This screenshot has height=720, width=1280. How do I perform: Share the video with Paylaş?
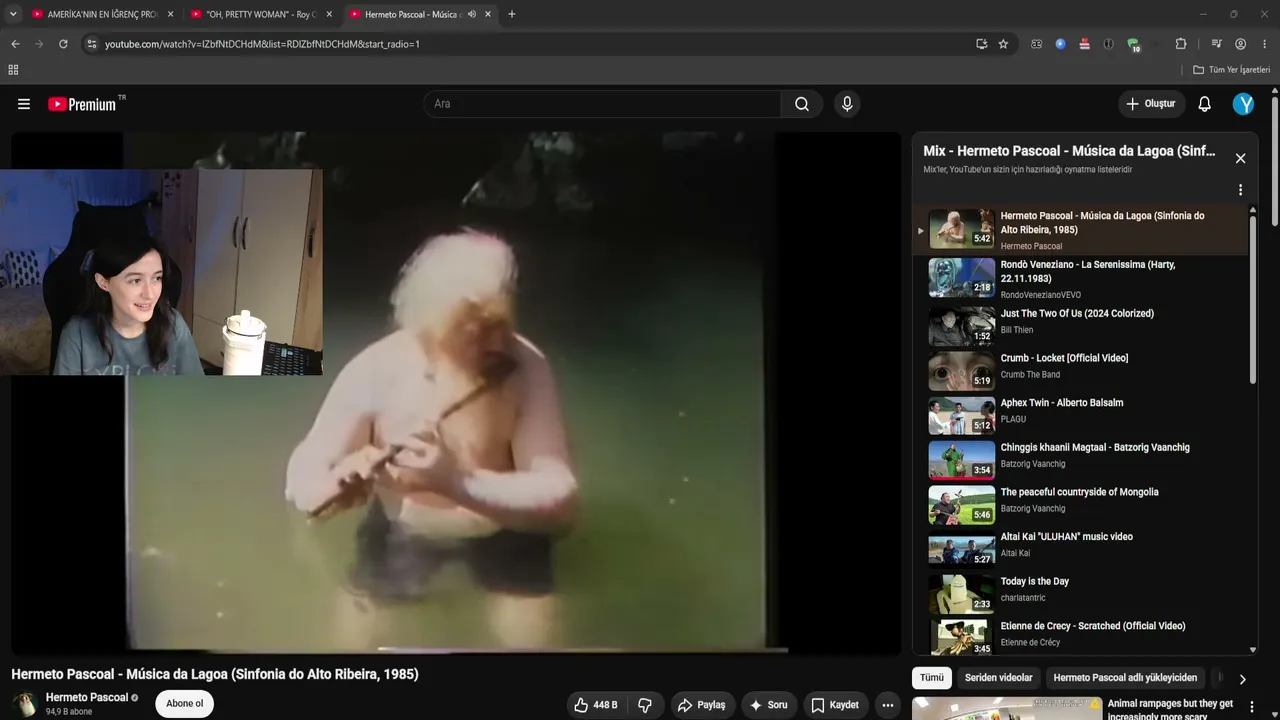702,705
